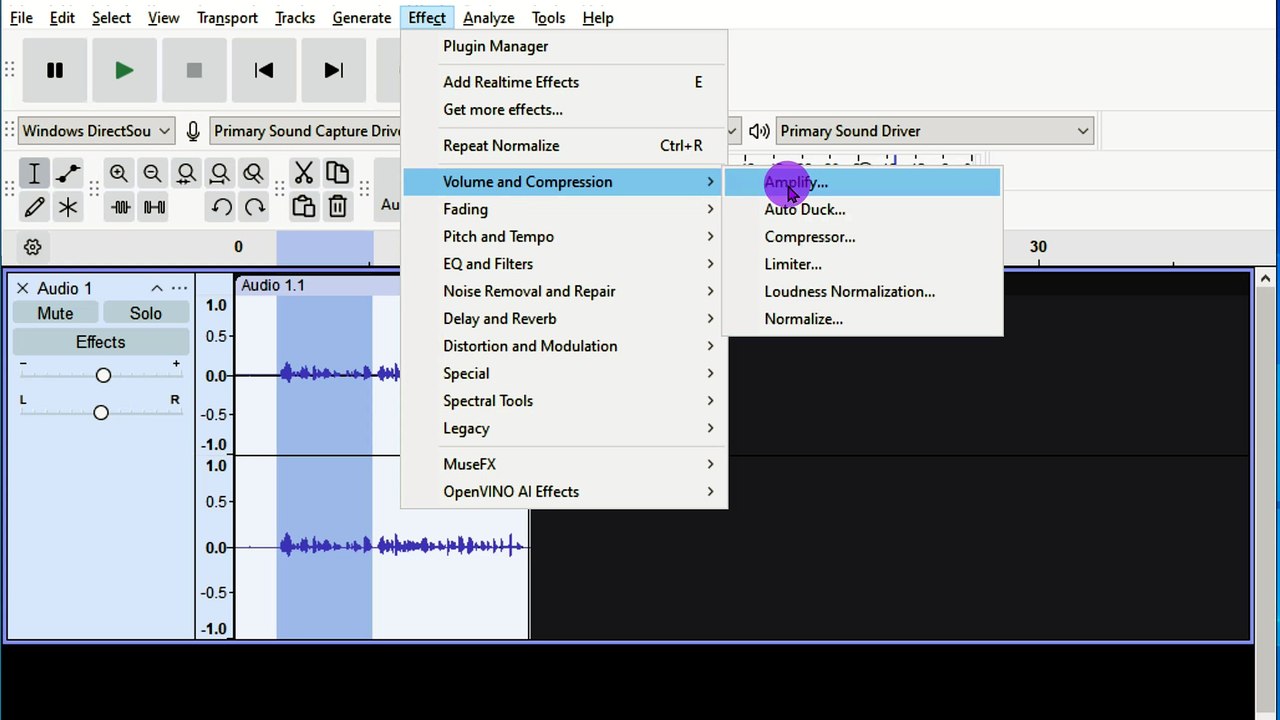The image size is (1280, 720).
Task: Expand the Spectral Tools submenu
Action: [564, 401]
